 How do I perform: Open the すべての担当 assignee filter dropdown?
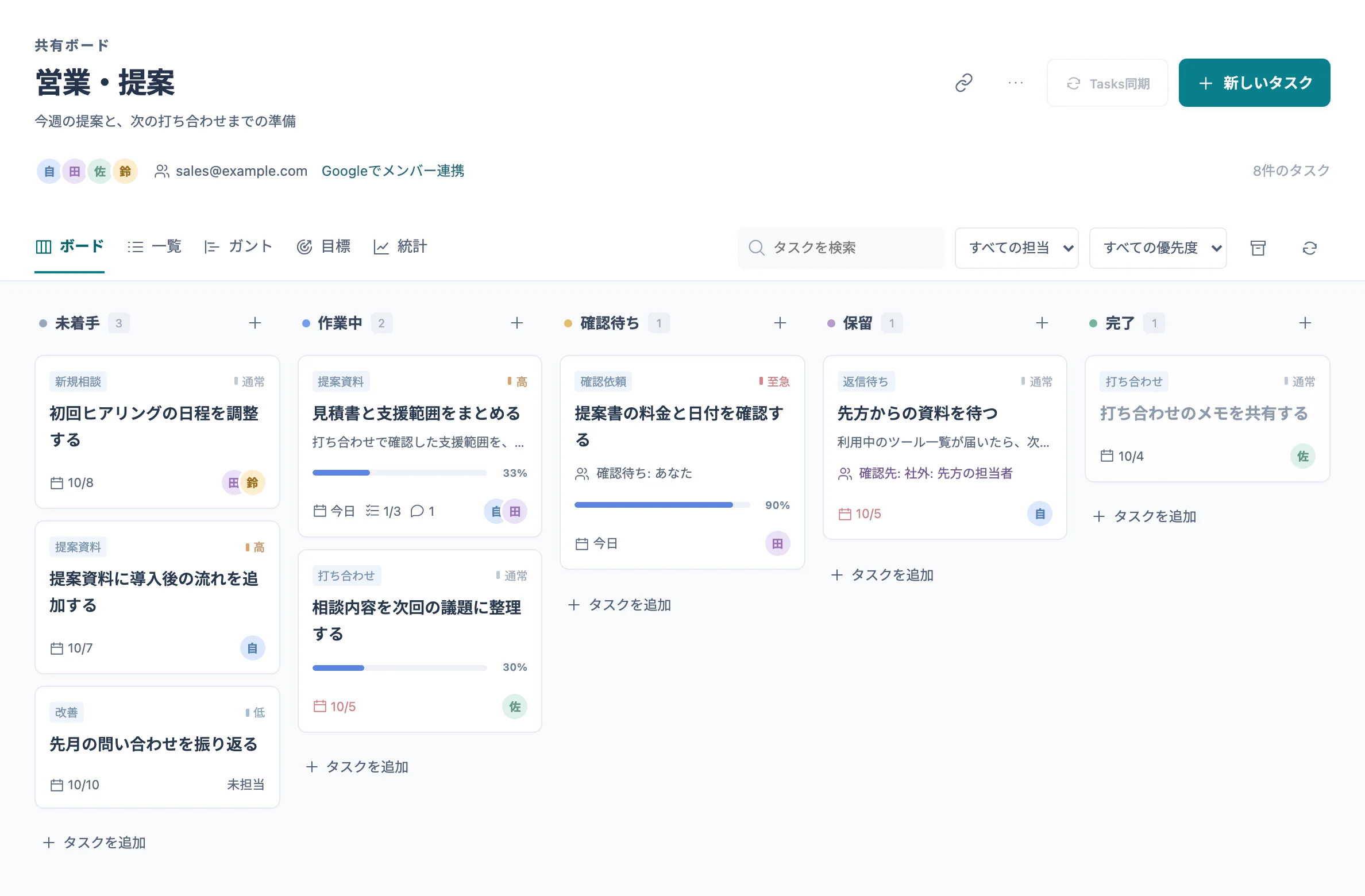pos(1016,248)
